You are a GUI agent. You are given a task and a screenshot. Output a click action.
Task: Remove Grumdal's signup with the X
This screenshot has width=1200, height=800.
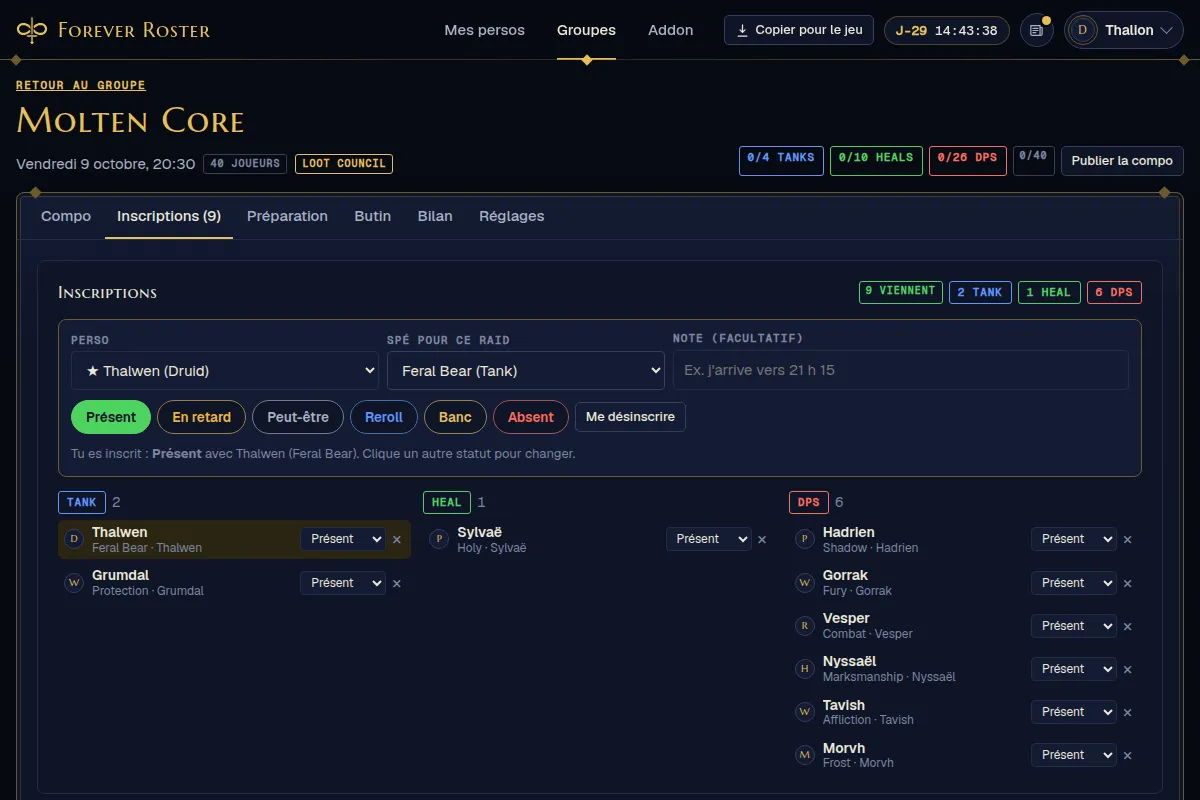tap(397, 583)
